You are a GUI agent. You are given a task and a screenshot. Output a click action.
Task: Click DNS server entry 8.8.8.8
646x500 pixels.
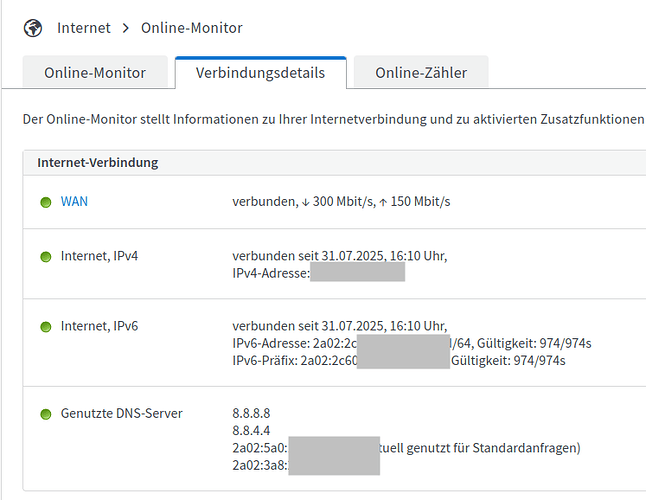coord(251,413)
